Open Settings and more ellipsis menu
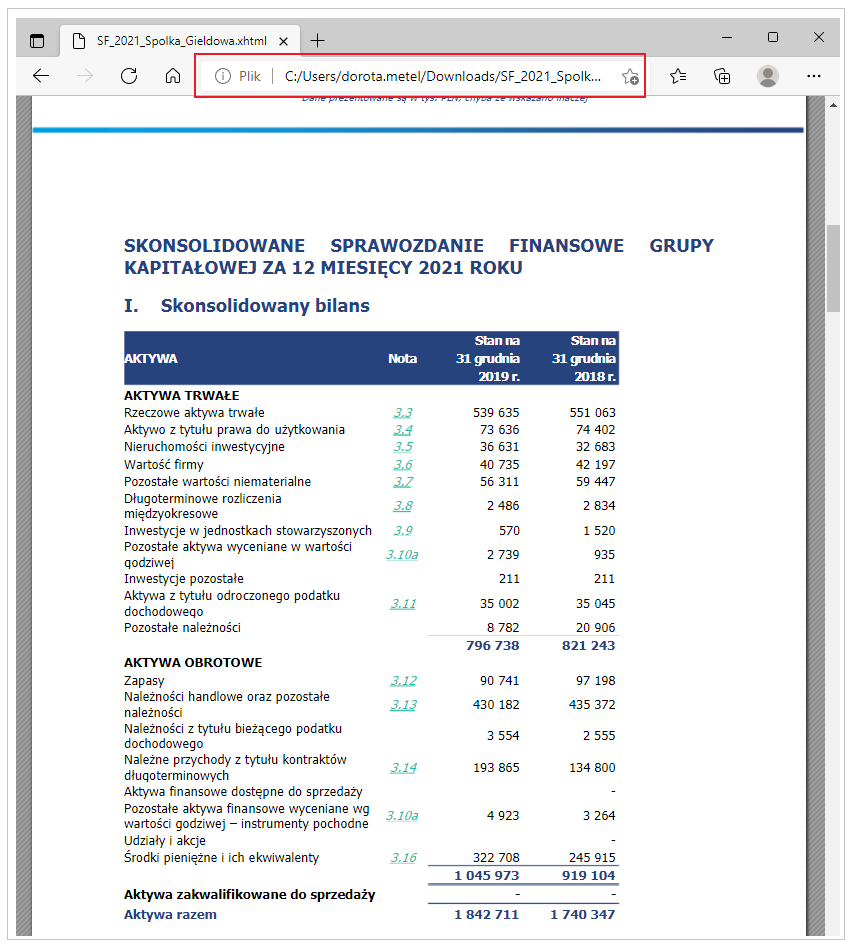851x945 pixels. click(814, 76)
